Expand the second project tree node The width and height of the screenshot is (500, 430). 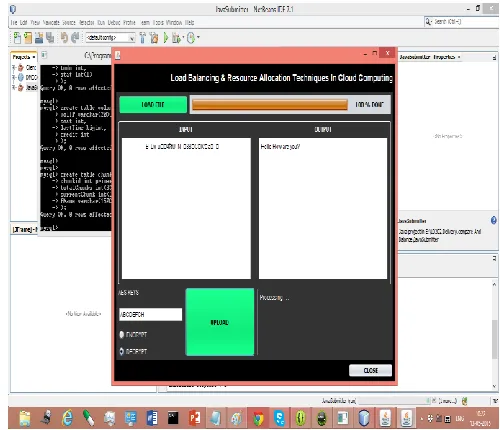(14, 78)
